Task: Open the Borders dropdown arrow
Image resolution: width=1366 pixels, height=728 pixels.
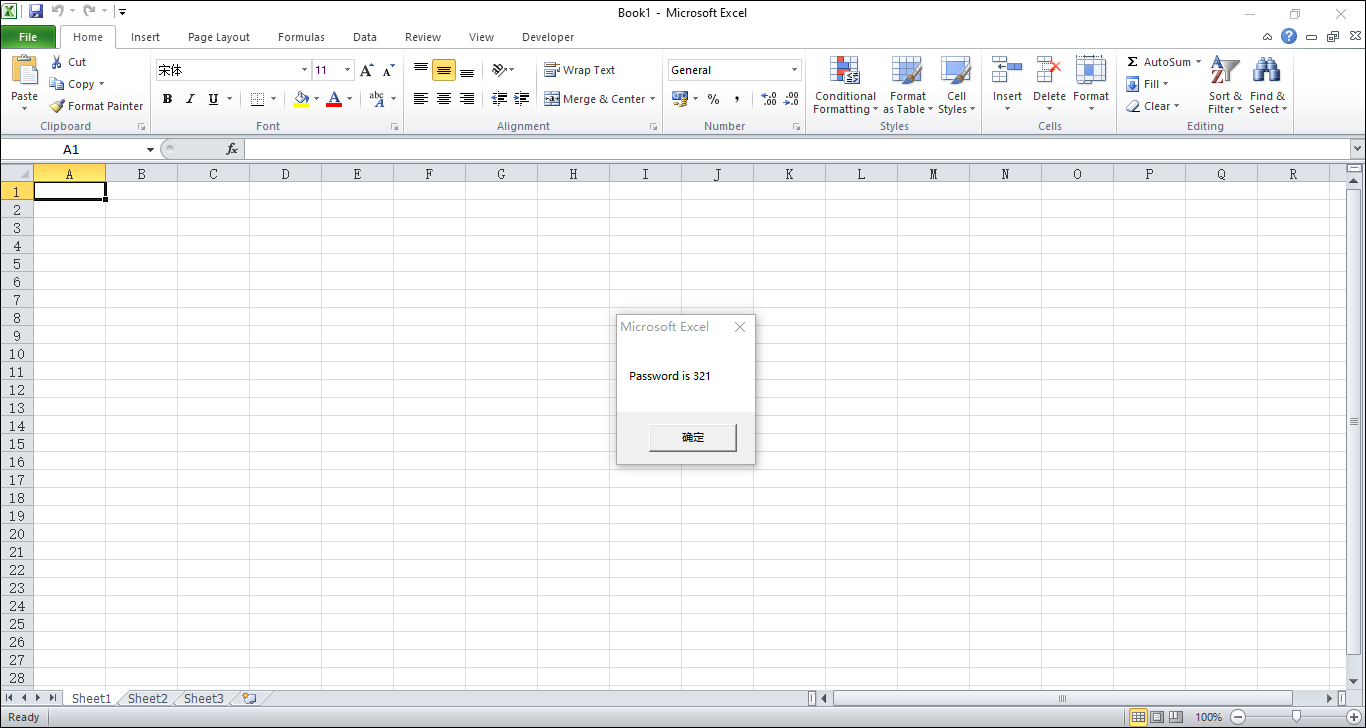Action: 275,99
